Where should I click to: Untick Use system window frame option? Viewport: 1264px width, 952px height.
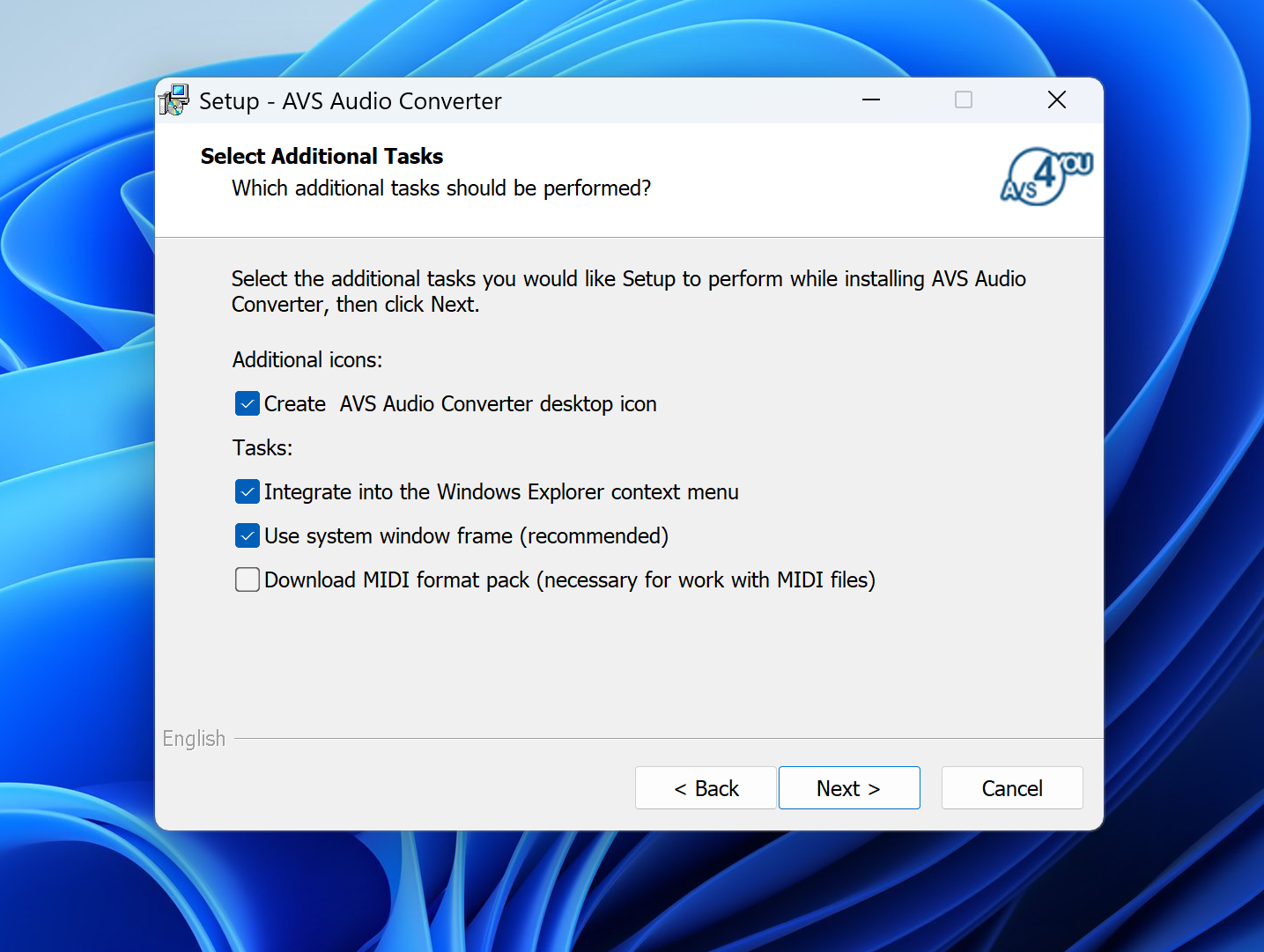tap(248, 535)
